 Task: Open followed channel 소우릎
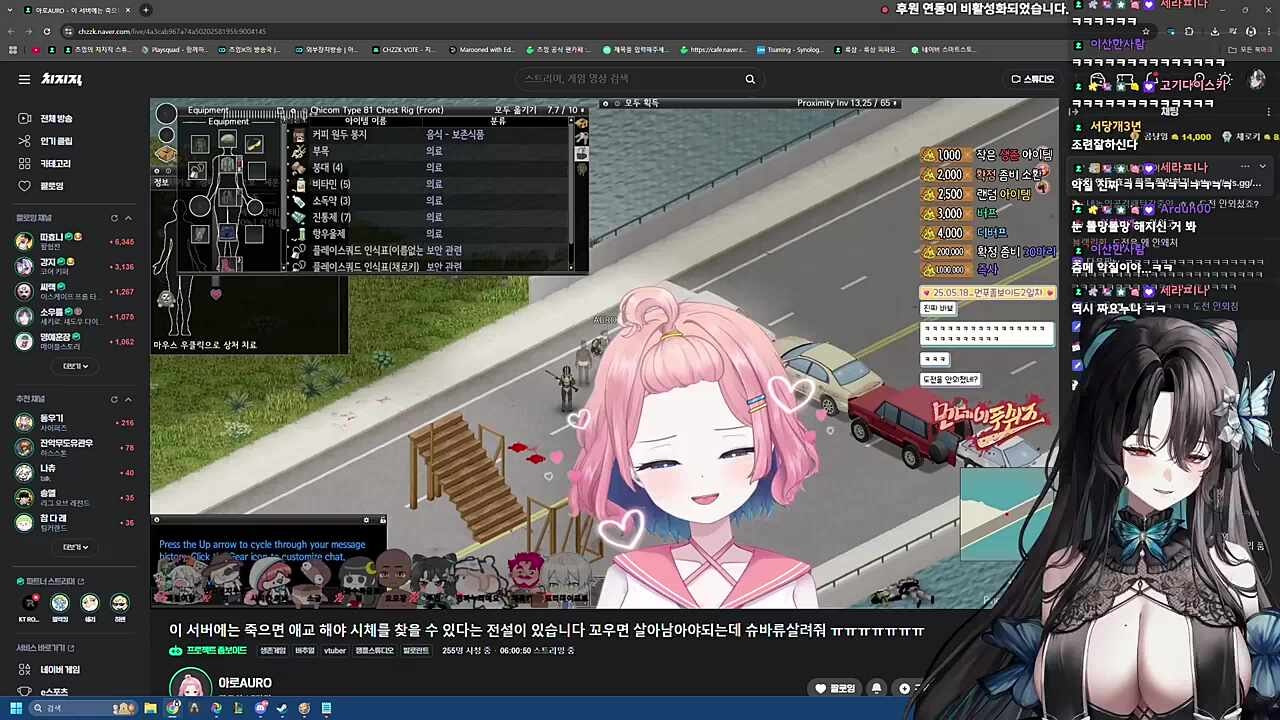pyautogui.click(x=74, y=316)
